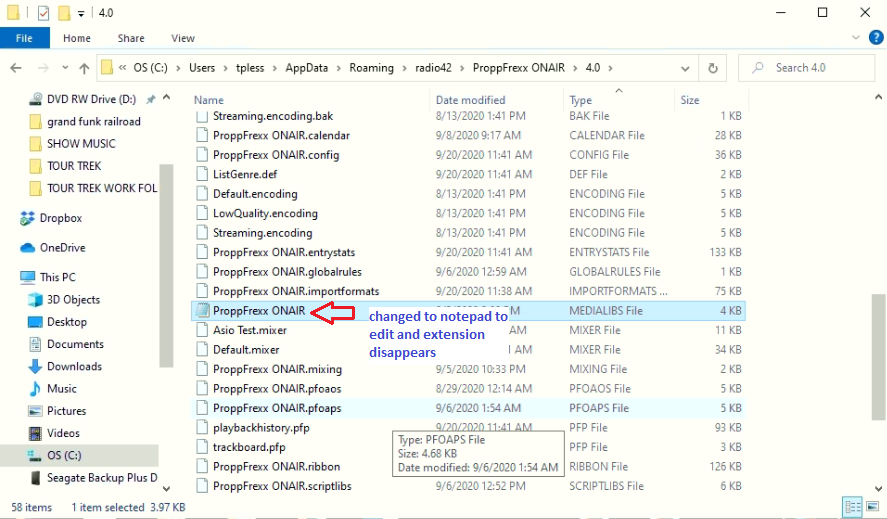Image resolution: width=887 pixels, height=519 pixels.
Task: Click the Refresh button in address bar
Action: 713,68
